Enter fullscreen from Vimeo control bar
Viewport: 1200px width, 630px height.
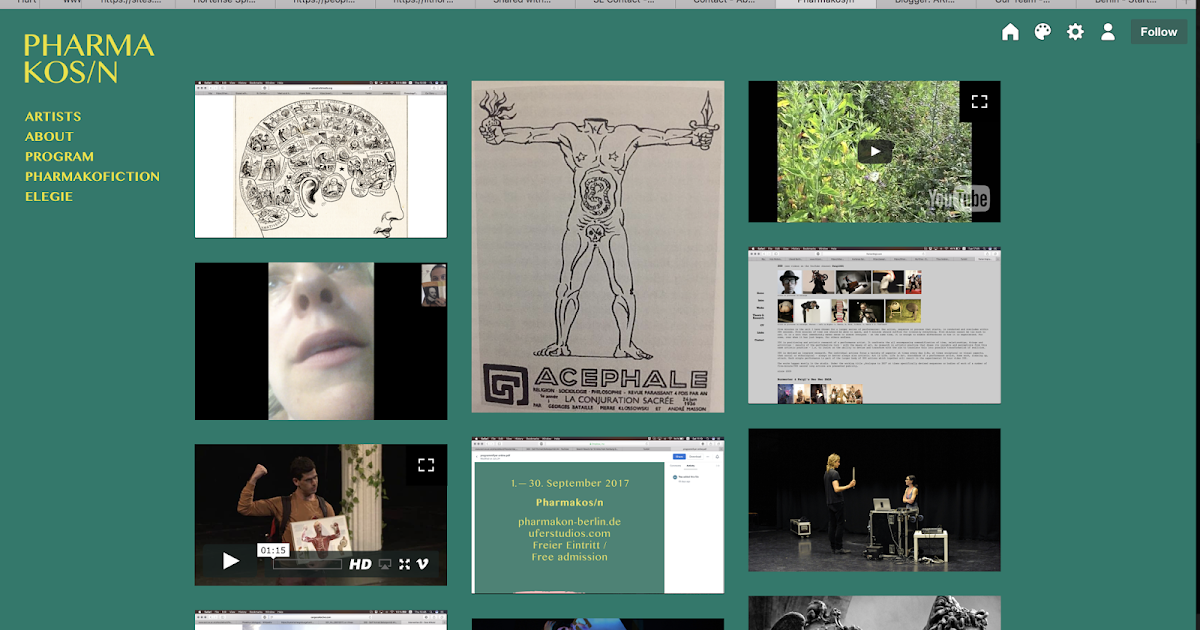coord(404,564)
